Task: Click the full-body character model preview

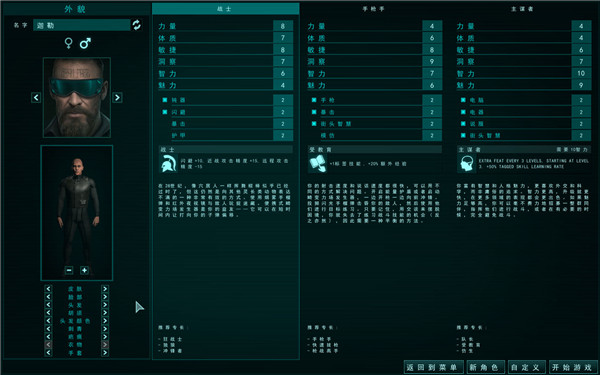Action: (77, 213)
